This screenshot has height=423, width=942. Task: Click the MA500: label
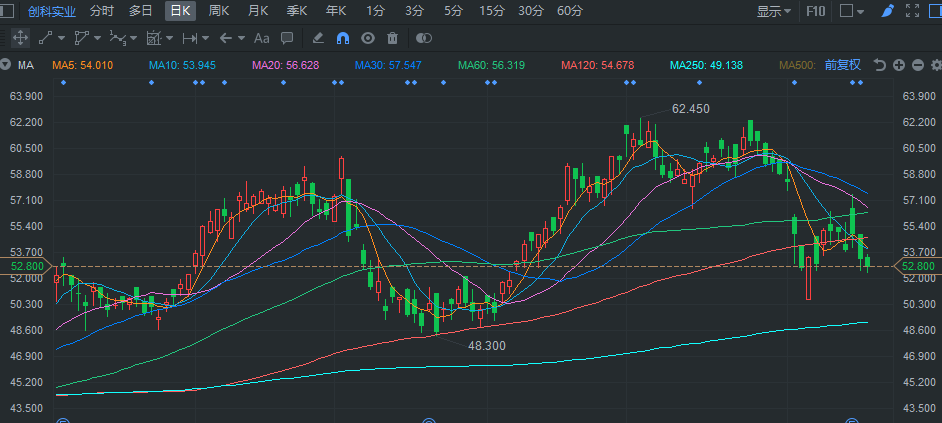tap(798, 65)
